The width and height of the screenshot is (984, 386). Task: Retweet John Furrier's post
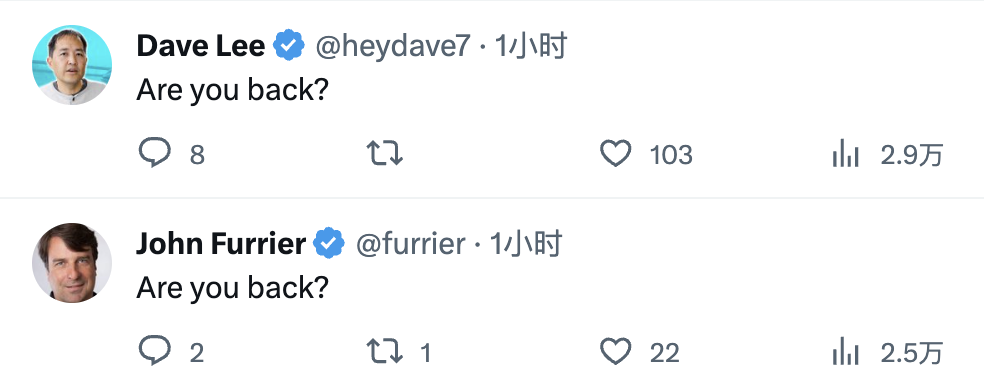click(384, 351)
